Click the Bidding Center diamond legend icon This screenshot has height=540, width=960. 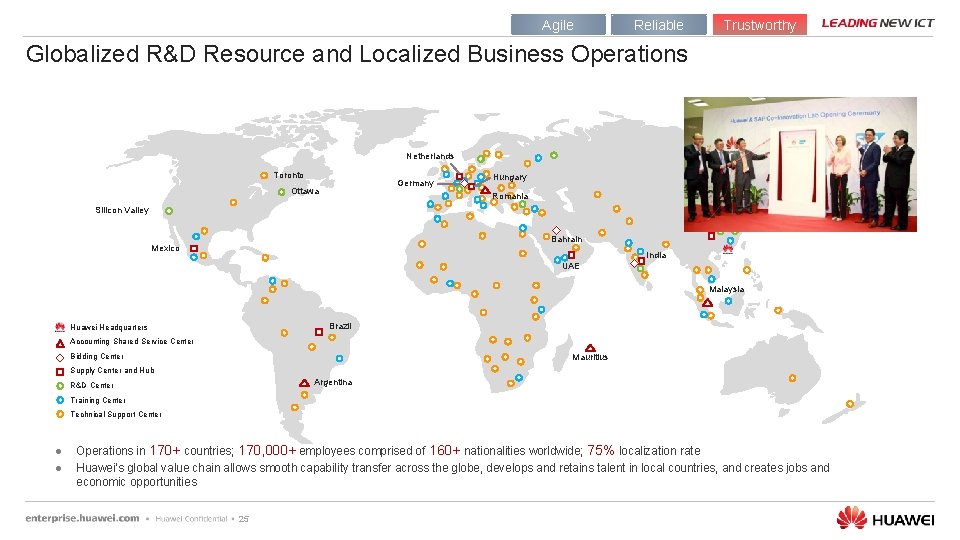(x=60, y=357)
